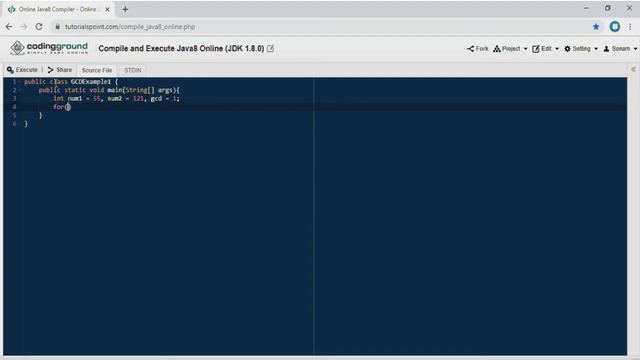This screenshot has width=640, height=360.
Task: Select the Online Java8 Compiler browser tab
Action: pos(57,9)
